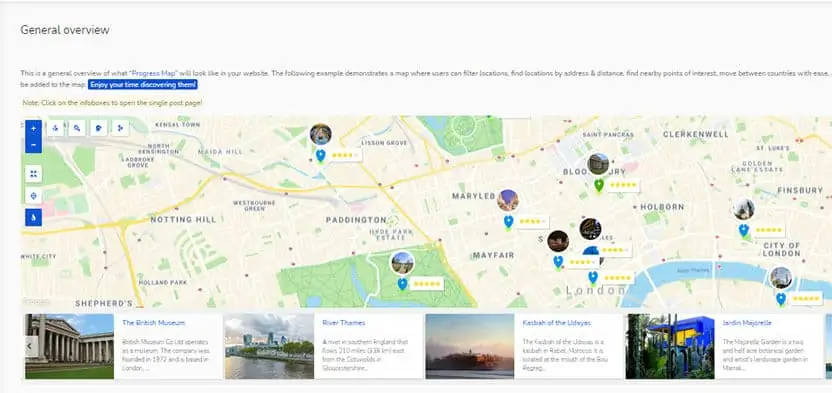832x393 pixels.
Task: Click star rating infobox near City of London
Action: [x=768, y=231]
